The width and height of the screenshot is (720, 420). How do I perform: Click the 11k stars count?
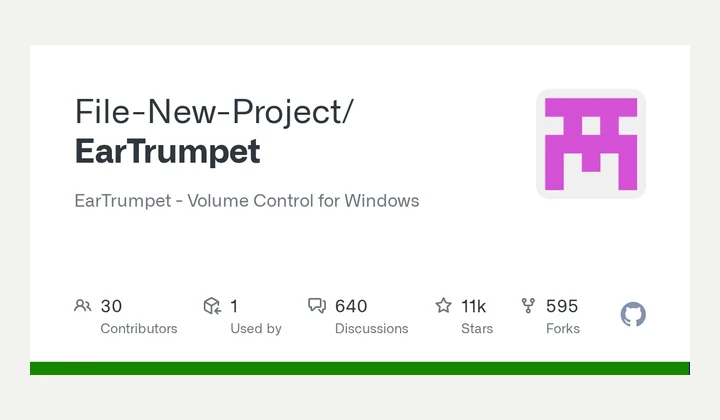point(473,306)
